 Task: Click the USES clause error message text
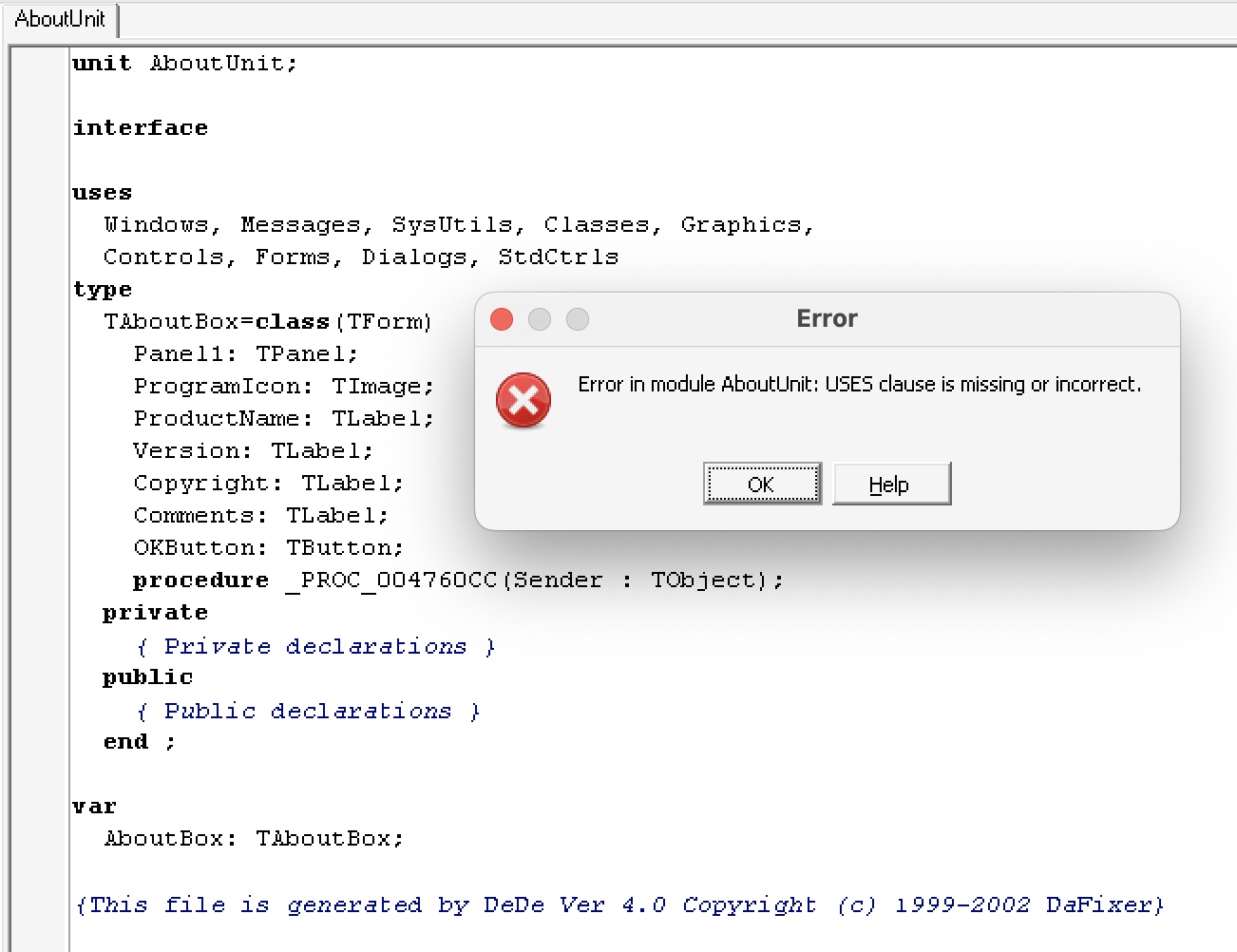click(860, 385)
